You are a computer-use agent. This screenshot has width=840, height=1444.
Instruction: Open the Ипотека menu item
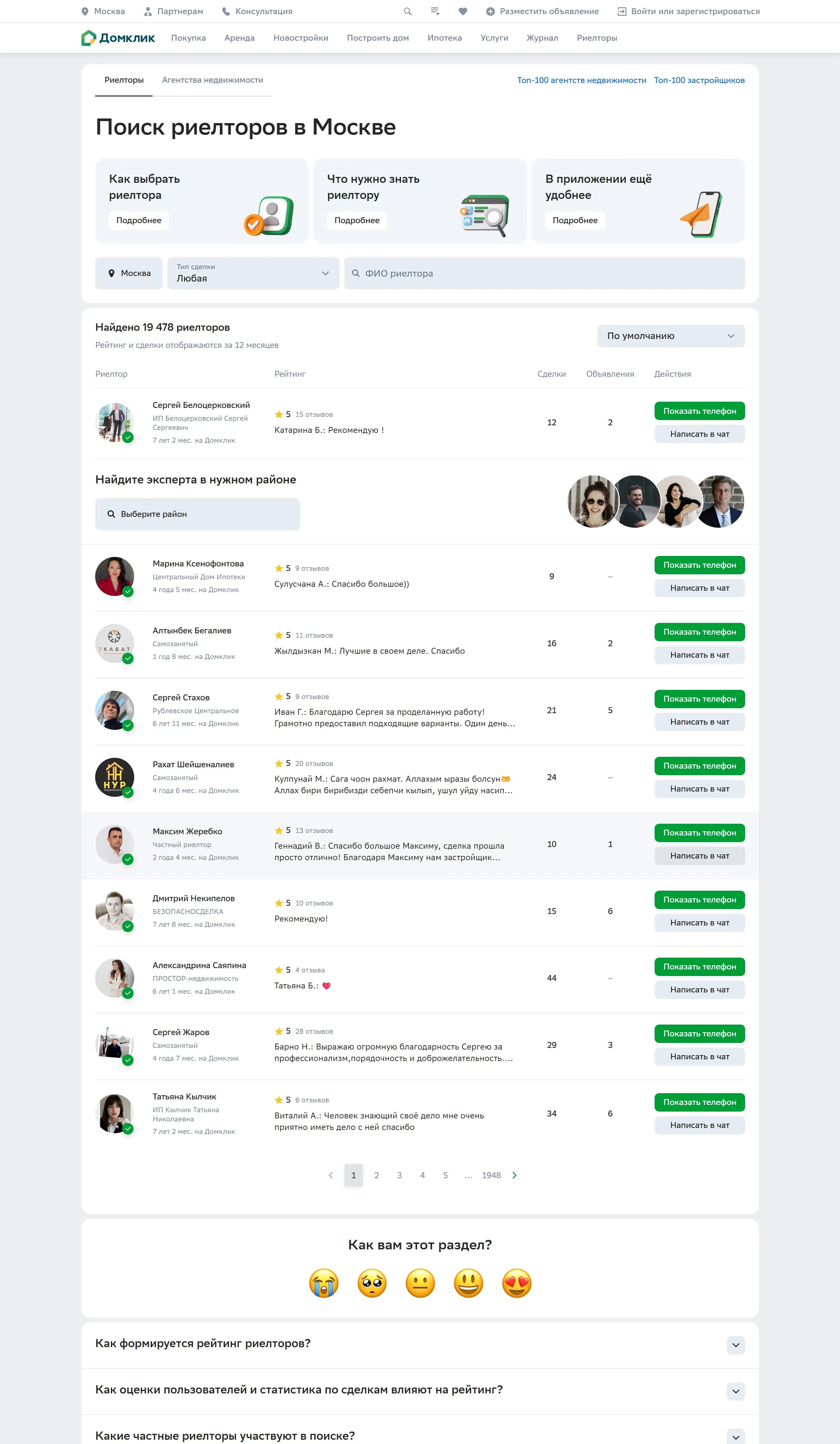click(444, 38)
